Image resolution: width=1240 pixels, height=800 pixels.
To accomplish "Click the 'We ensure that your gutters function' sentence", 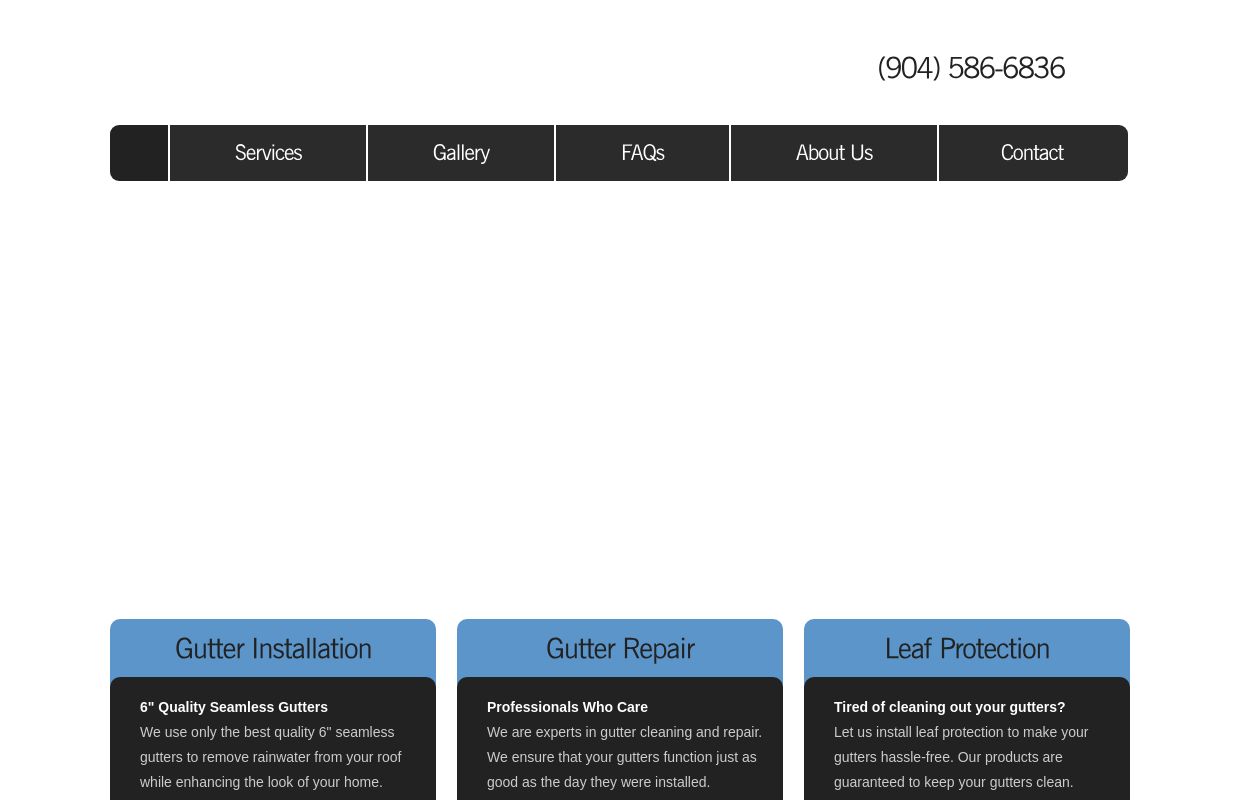I will (x=621, y=757).
